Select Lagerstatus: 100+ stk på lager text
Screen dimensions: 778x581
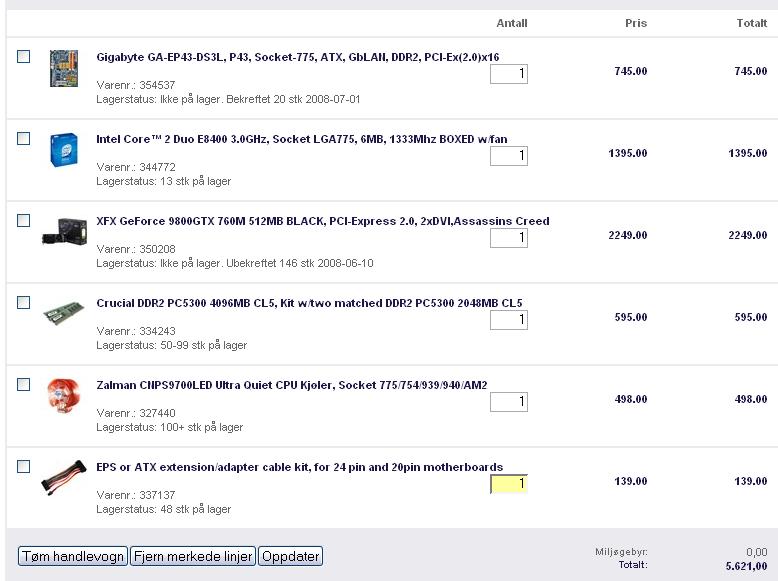pyautogui.click(x=170, y=427)
